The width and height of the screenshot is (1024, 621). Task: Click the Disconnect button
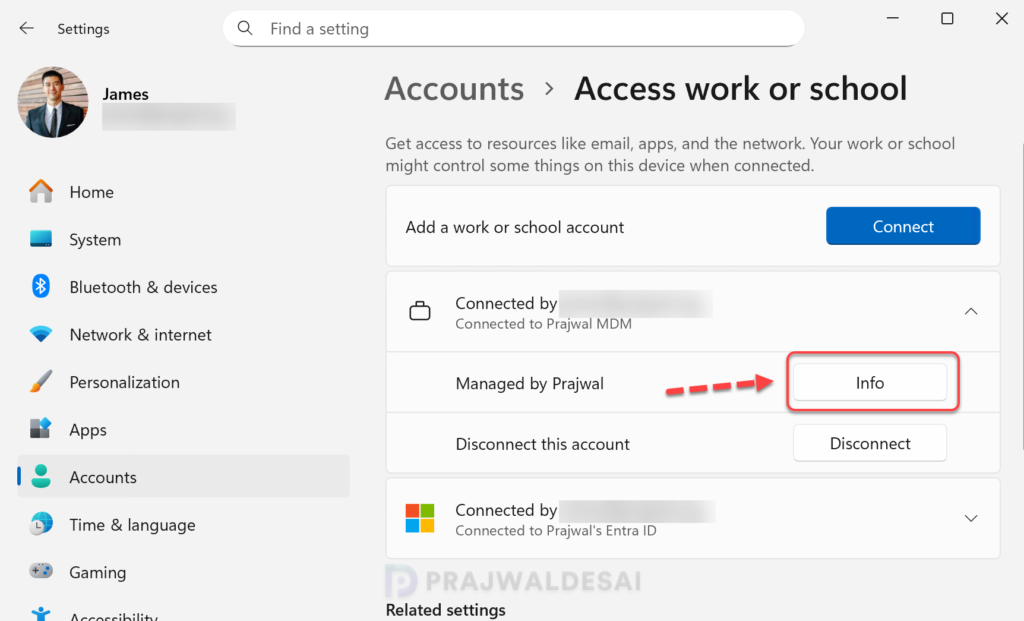[x=870, y=443]
